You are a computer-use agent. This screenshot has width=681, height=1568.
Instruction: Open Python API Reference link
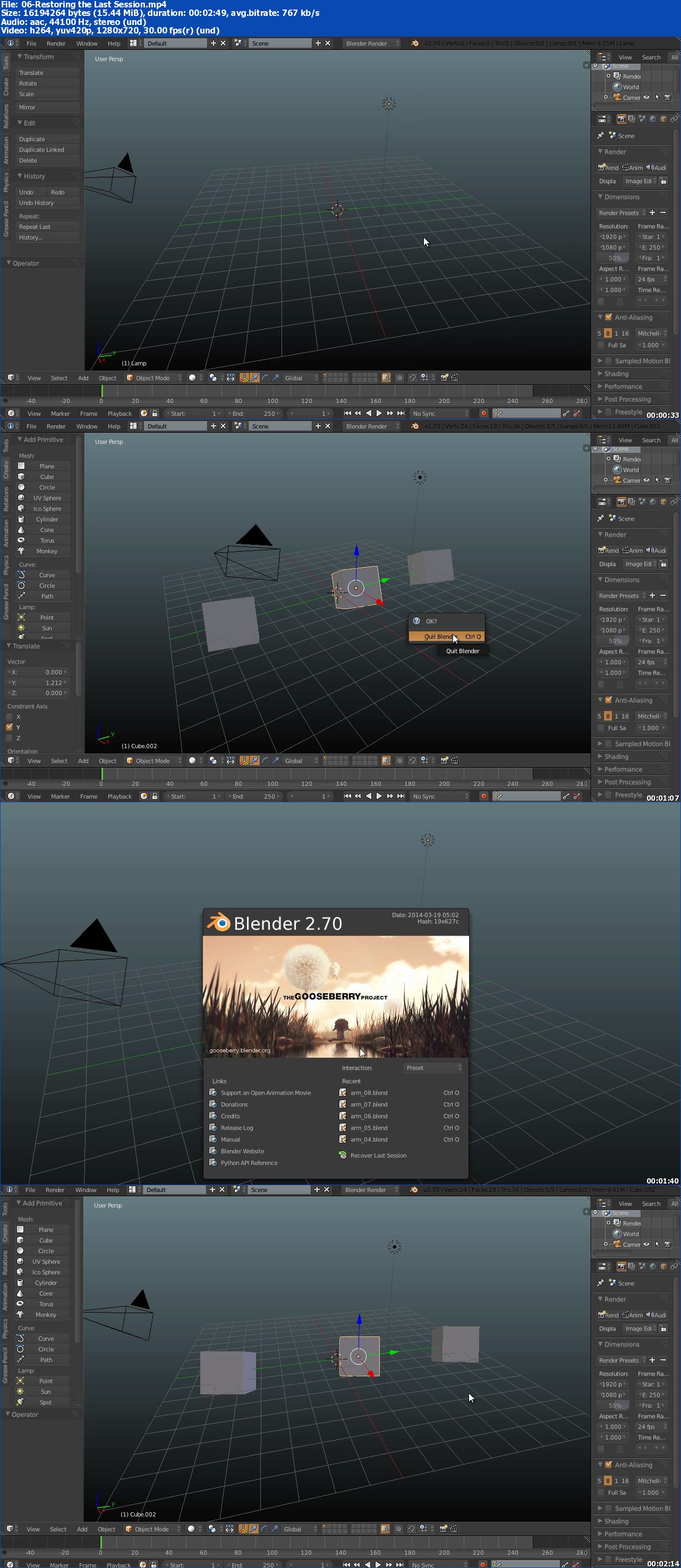[249, 1163]
